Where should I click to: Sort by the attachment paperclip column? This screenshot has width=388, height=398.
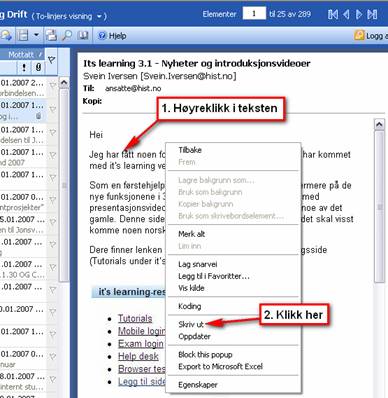38,68
